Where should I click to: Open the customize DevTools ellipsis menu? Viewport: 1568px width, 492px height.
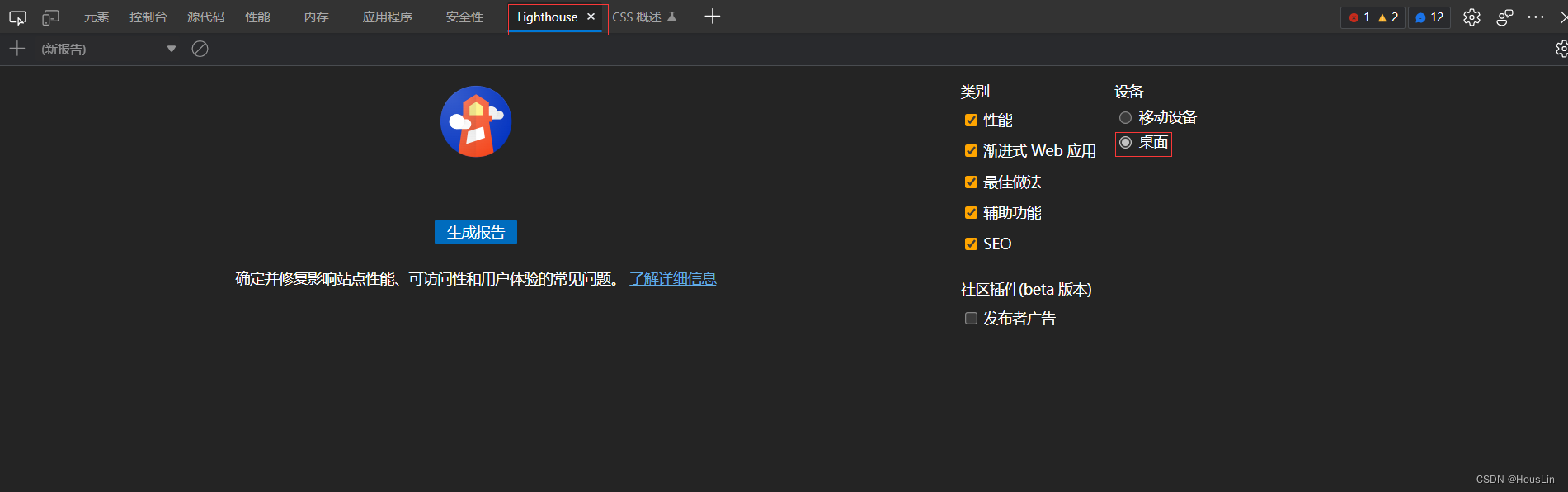[1535, 17]
